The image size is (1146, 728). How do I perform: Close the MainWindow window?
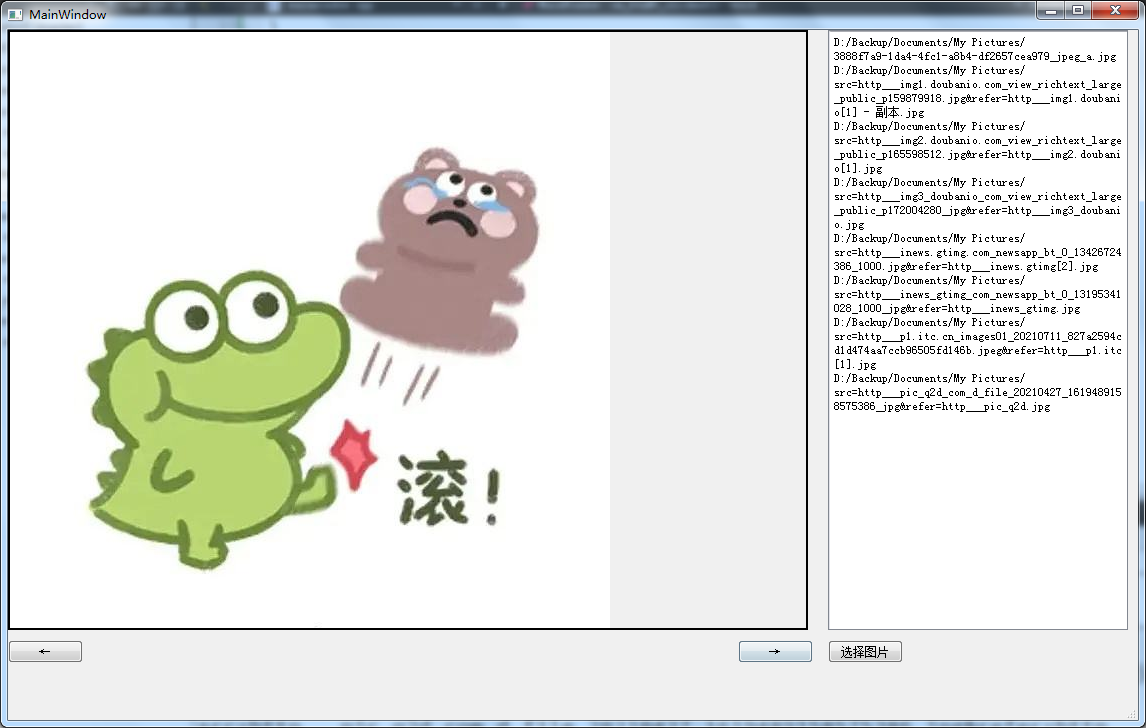pyautogui.click(x=1115, y=10)
